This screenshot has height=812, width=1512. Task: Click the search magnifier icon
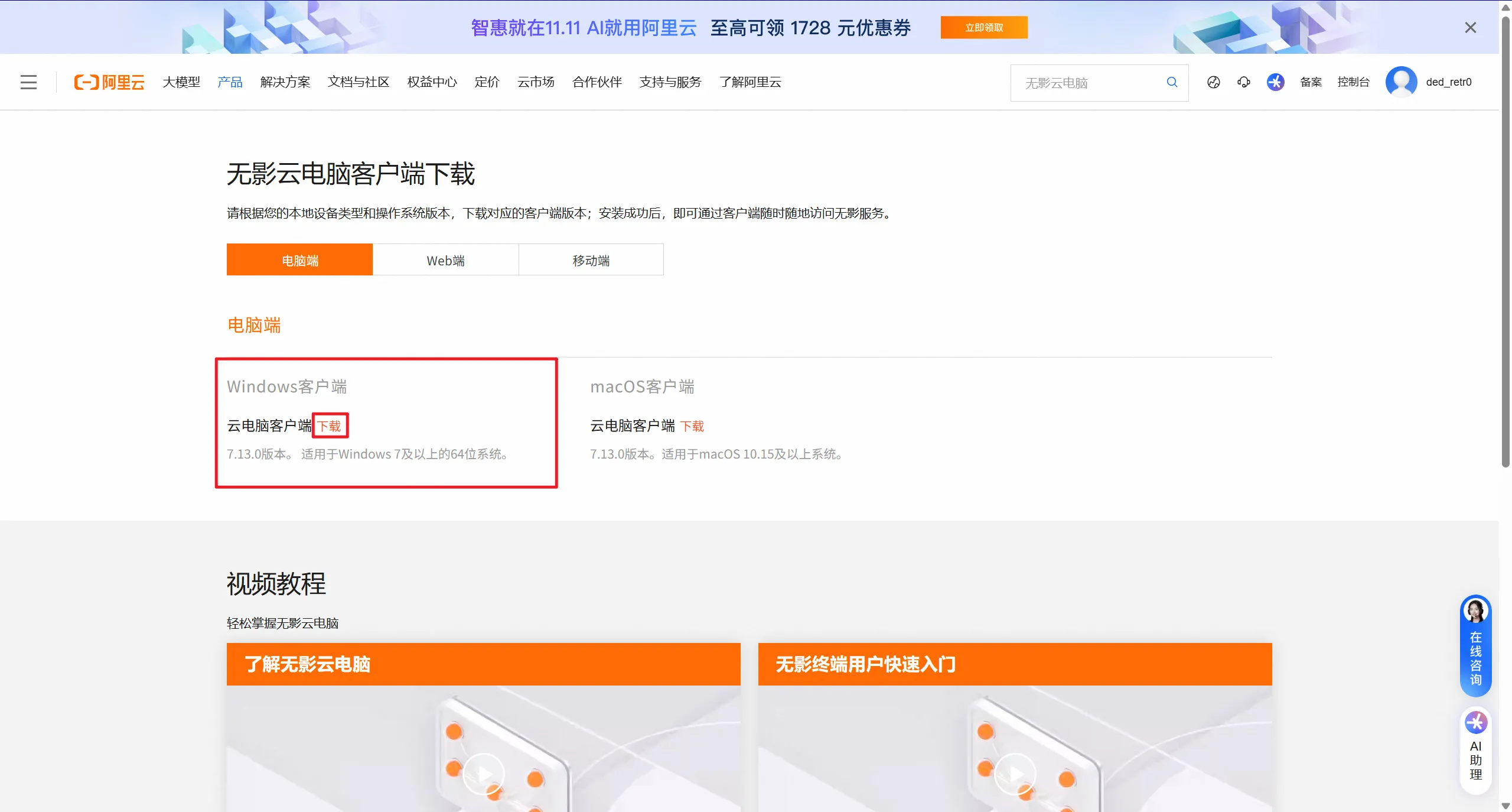[x=1172, y=82]
